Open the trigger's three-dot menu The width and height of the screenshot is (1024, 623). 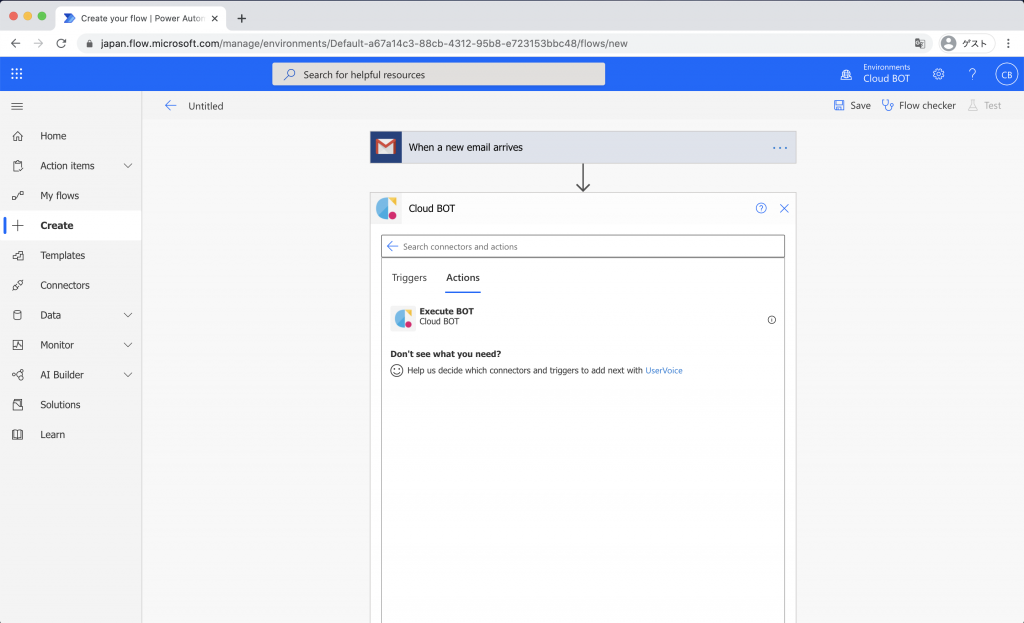point(780,148)
